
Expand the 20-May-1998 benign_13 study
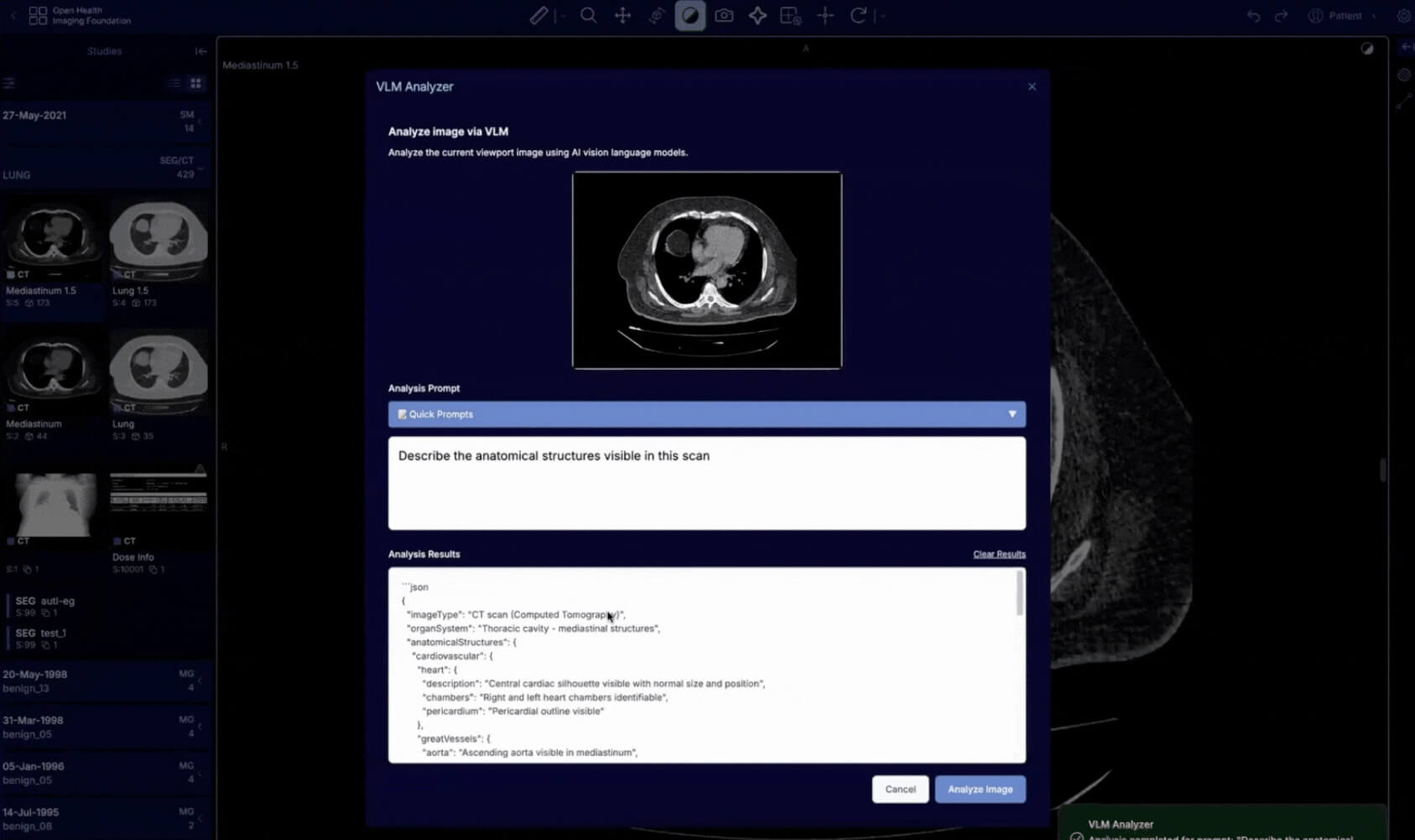tap(101, 681)
